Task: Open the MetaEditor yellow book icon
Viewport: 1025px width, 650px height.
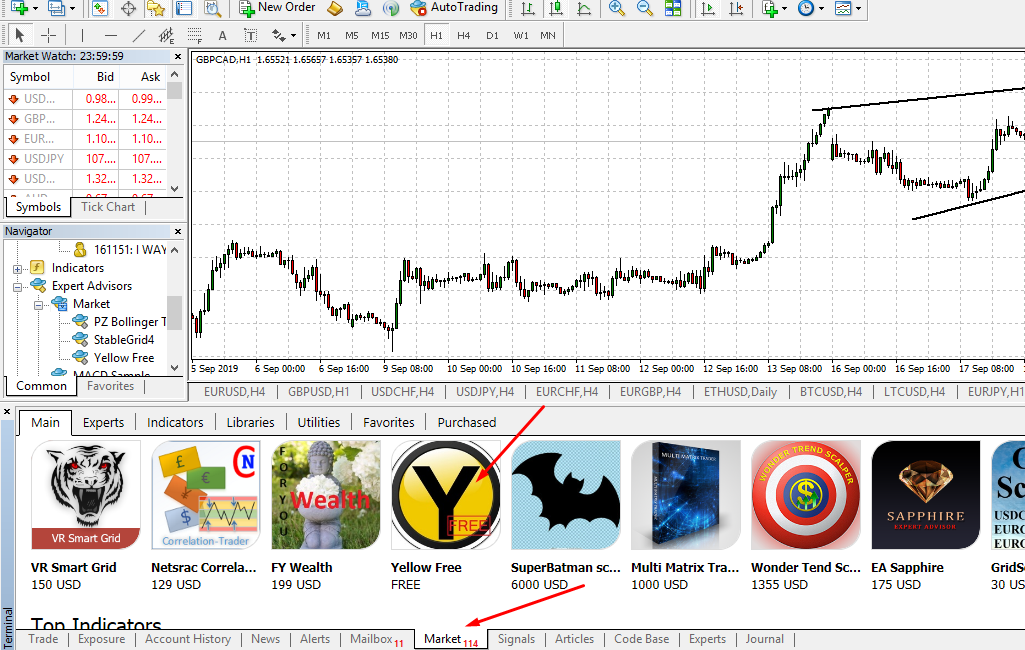Action: (335, 8)
